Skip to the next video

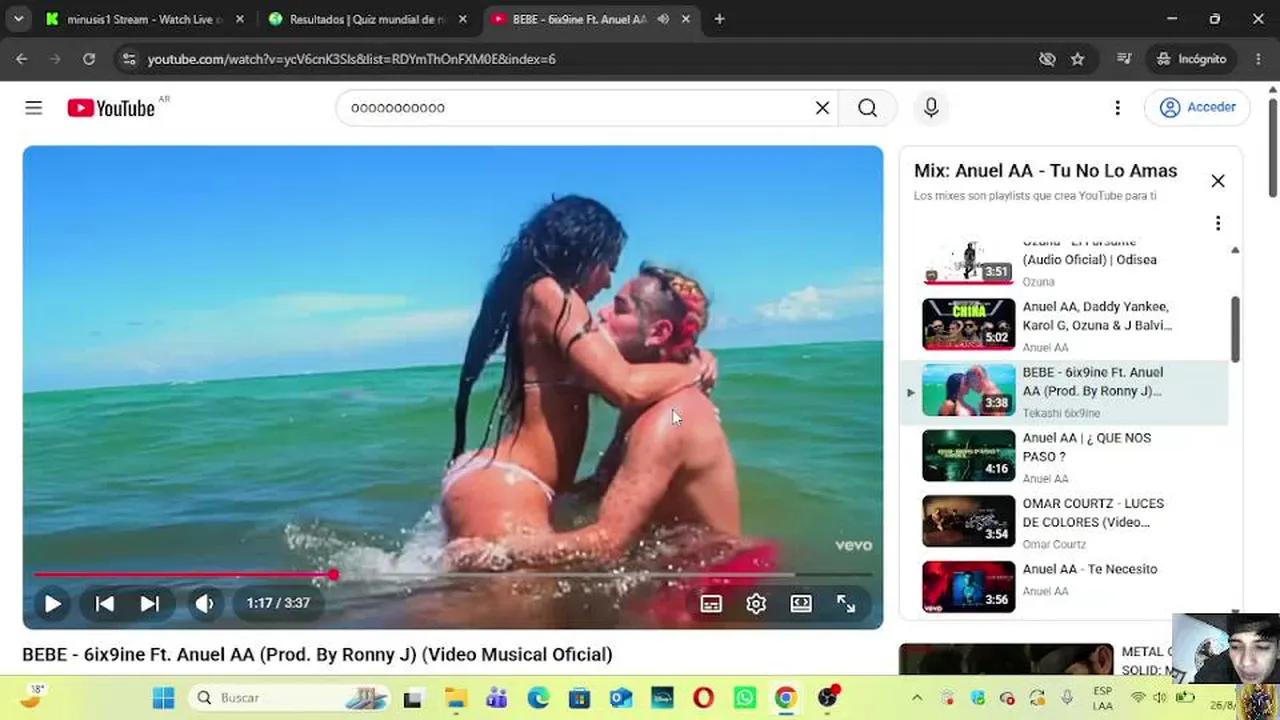click(149, 603)
